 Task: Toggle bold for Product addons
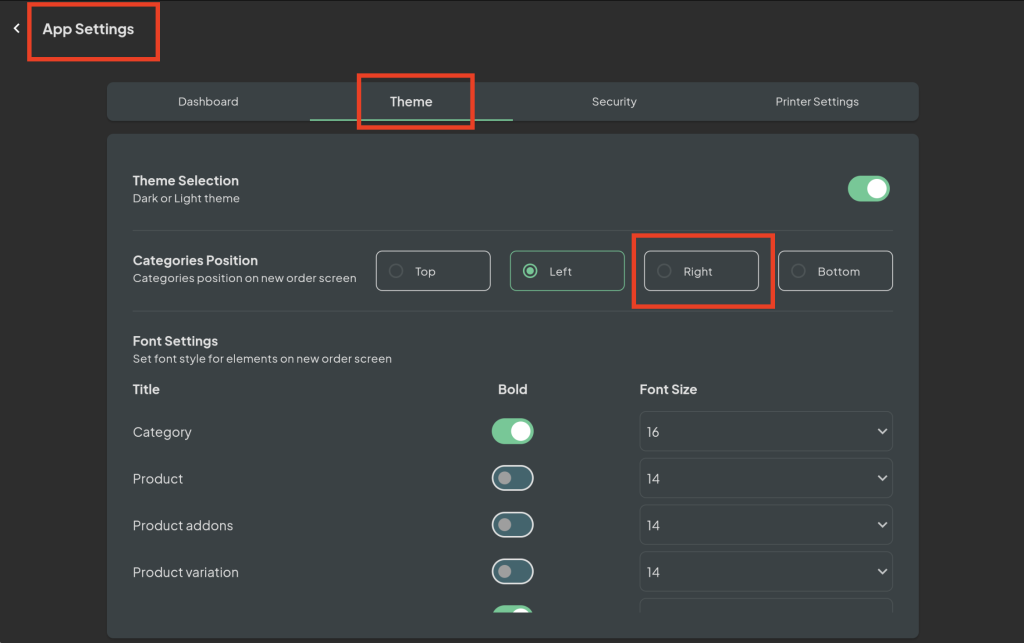click(512, 524)
